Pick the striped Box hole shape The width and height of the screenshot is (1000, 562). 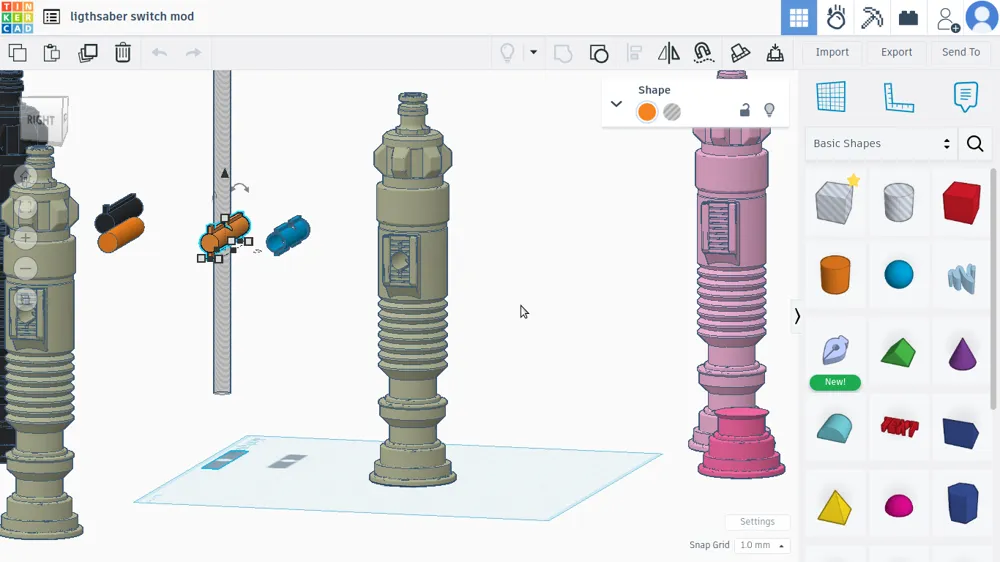pos(835,201)
